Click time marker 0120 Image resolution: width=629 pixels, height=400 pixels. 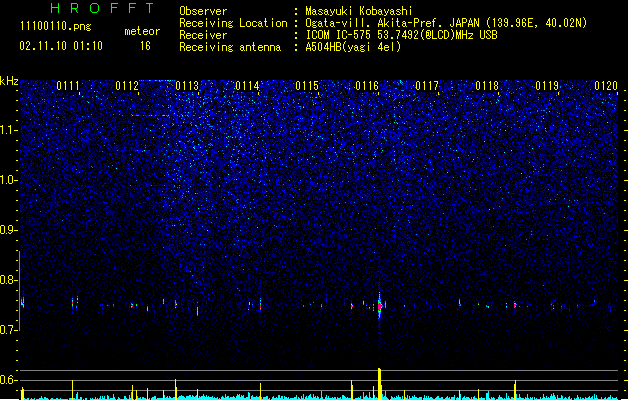click(x=606, y=86)
